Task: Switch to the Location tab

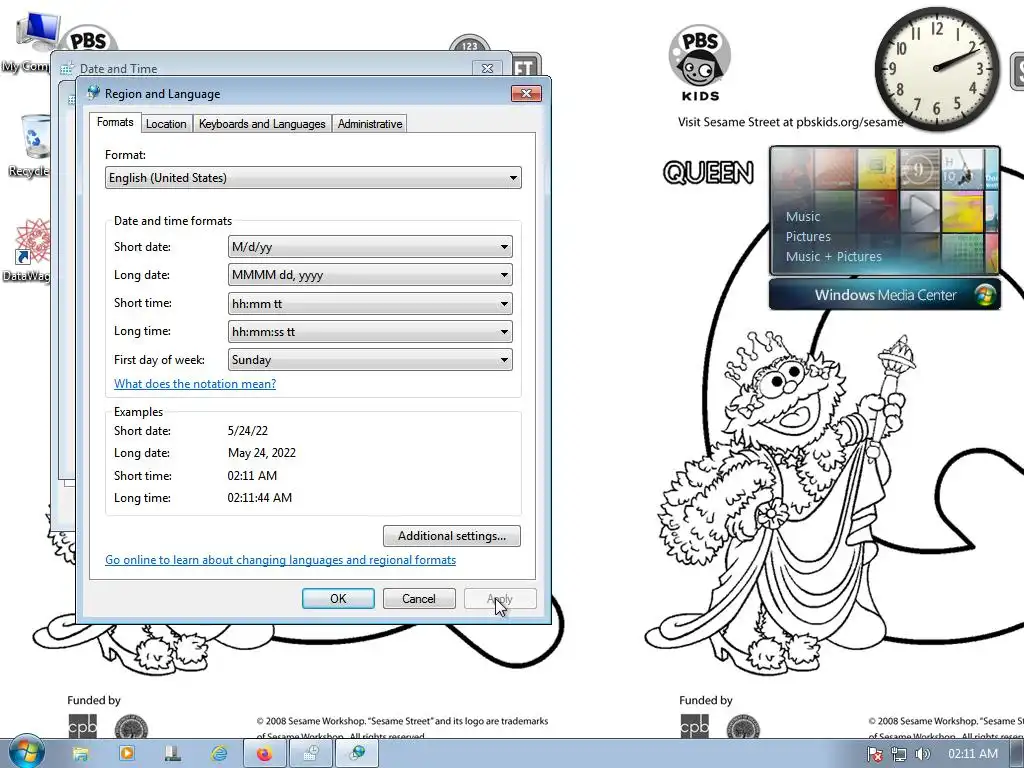Action: point(166,123)
